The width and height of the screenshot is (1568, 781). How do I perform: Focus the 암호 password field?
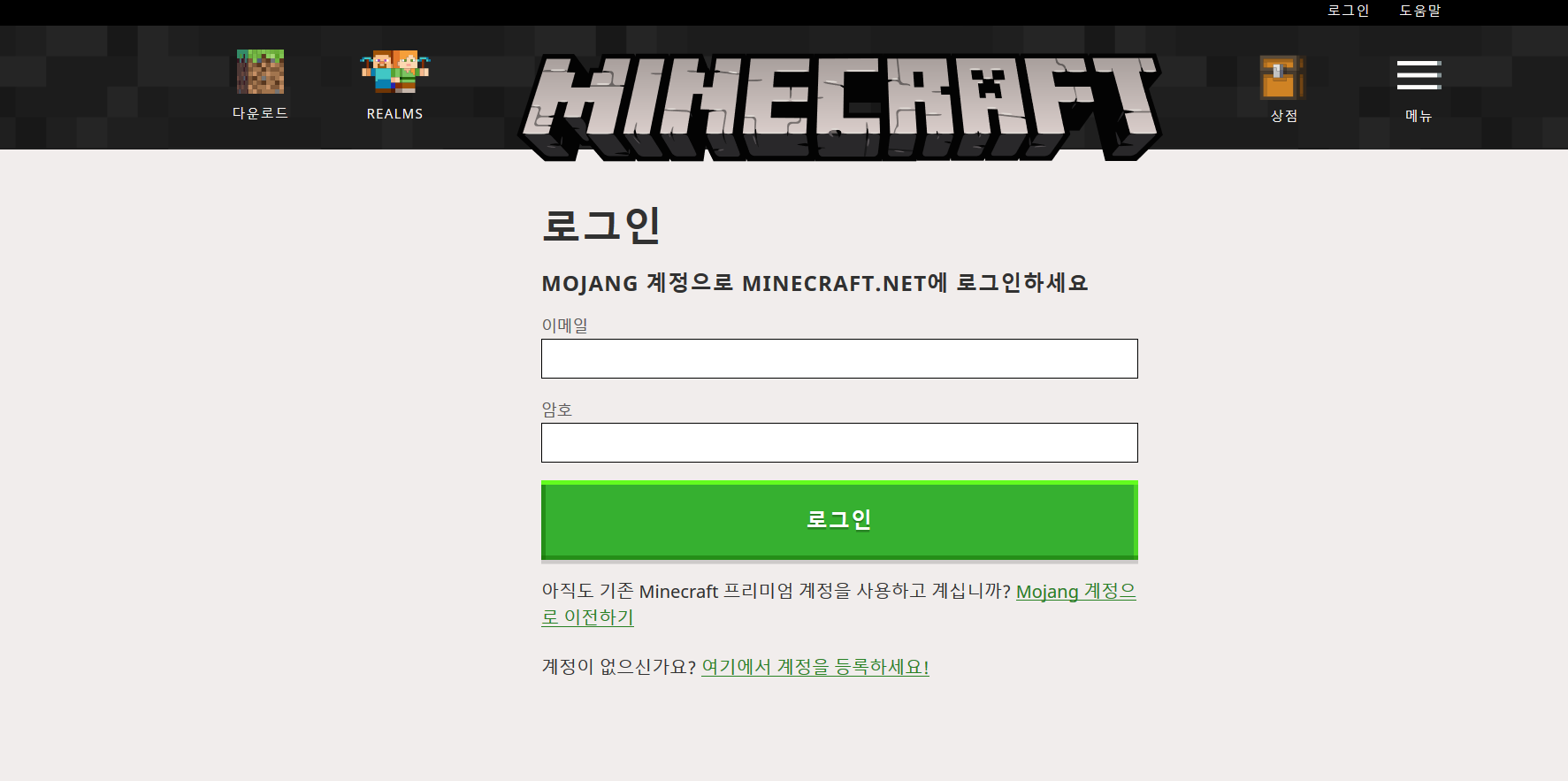coord(839,442)
